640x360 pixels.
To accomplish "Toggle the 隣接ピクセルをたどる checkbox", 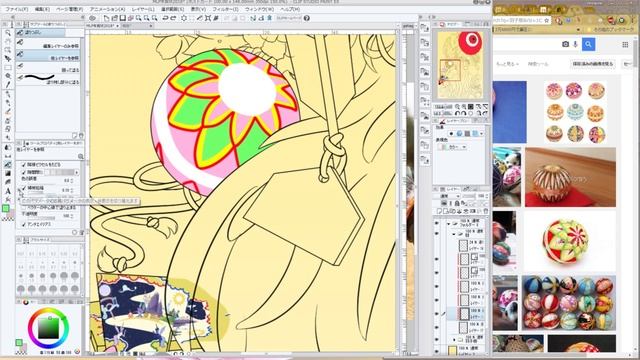I will 24,165.
